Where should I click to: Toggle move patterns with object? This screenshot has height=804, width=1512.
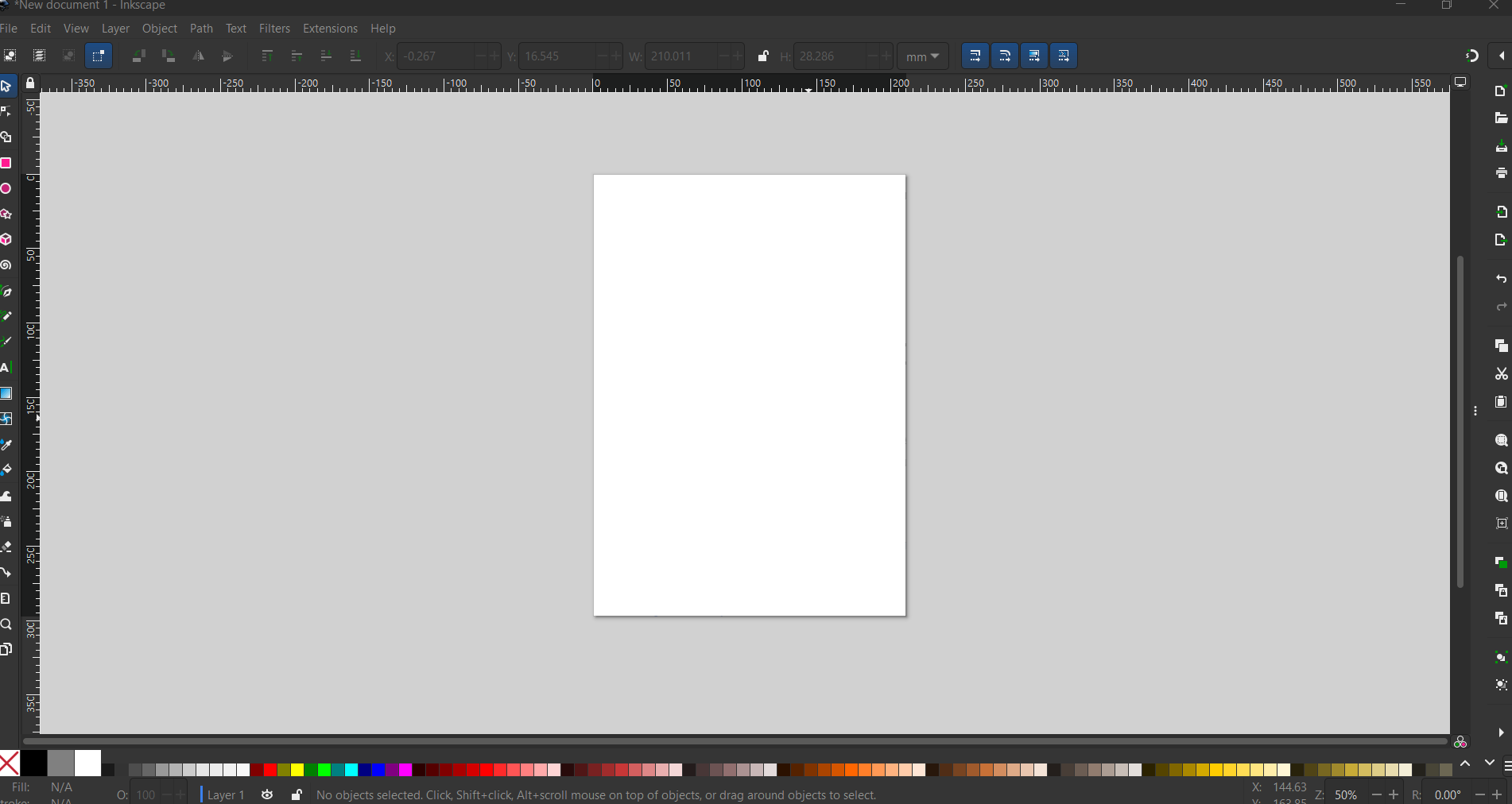[x=1064, y=56]
